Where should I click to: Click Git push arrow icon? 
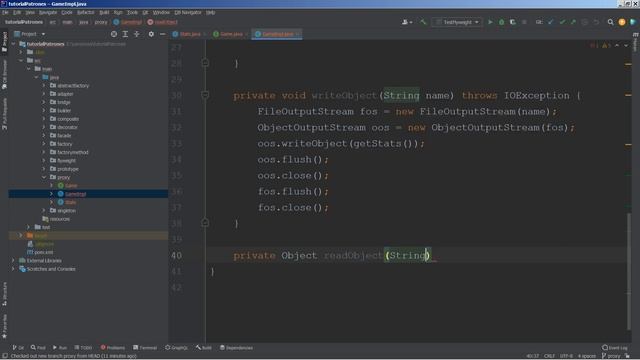[573, 22]
